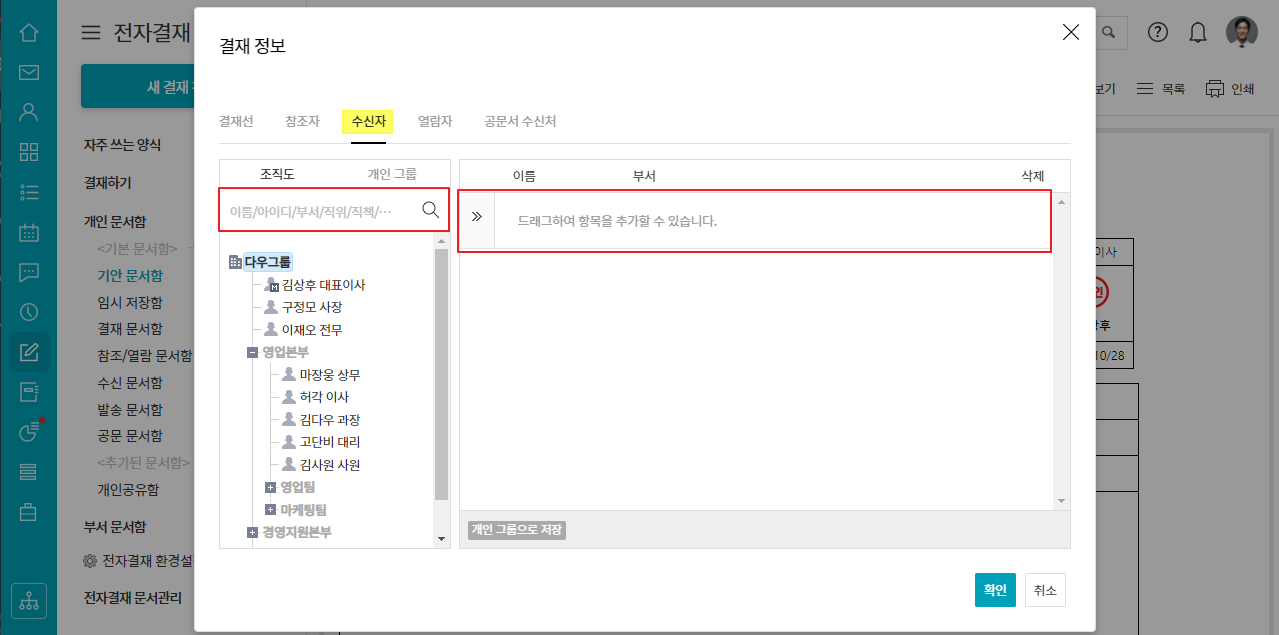
Task: Click the help question mark icon
Action: pos(1158,32)
